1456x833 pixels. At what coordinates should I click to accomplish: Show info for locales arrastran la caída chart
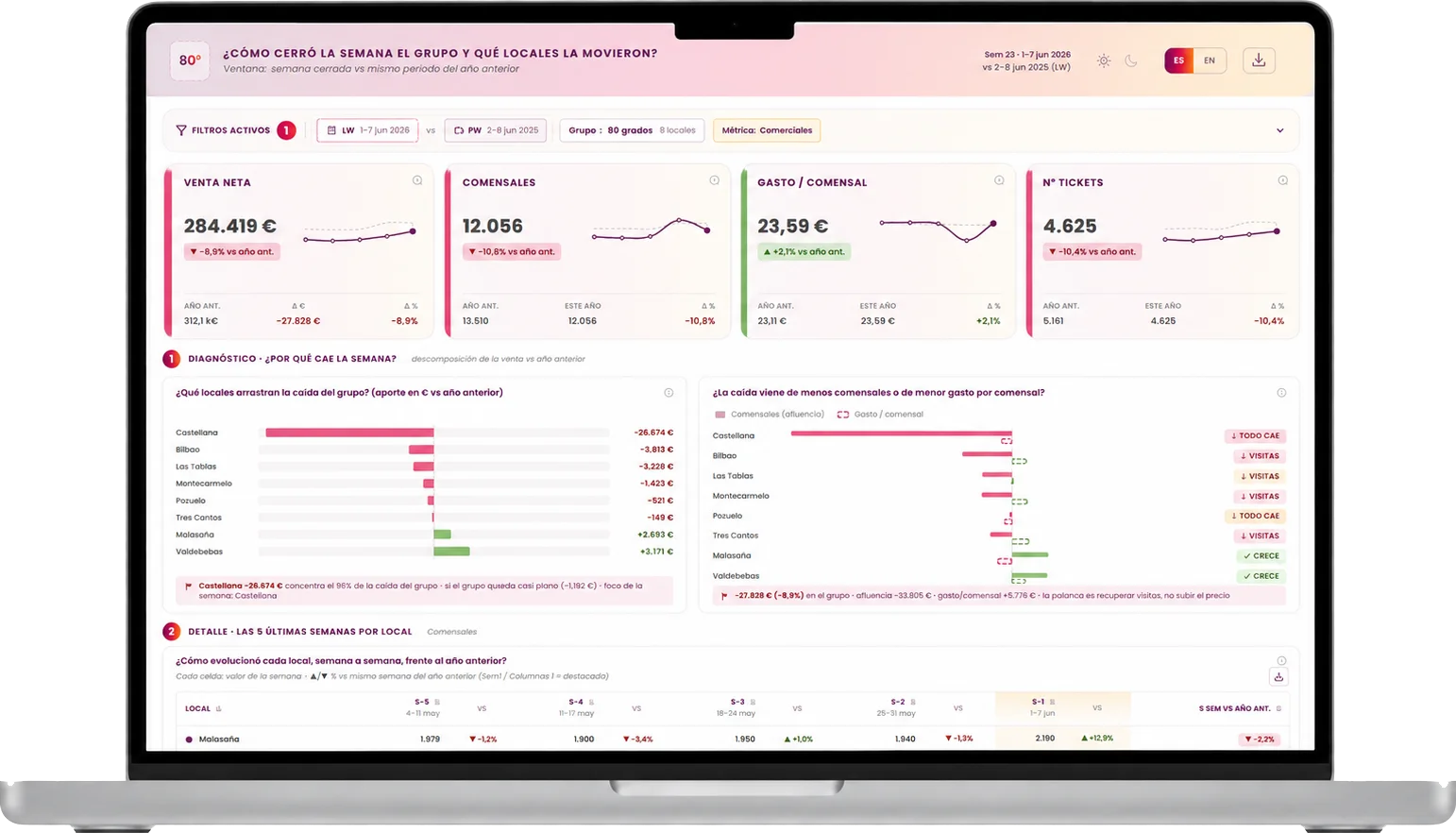669,393
